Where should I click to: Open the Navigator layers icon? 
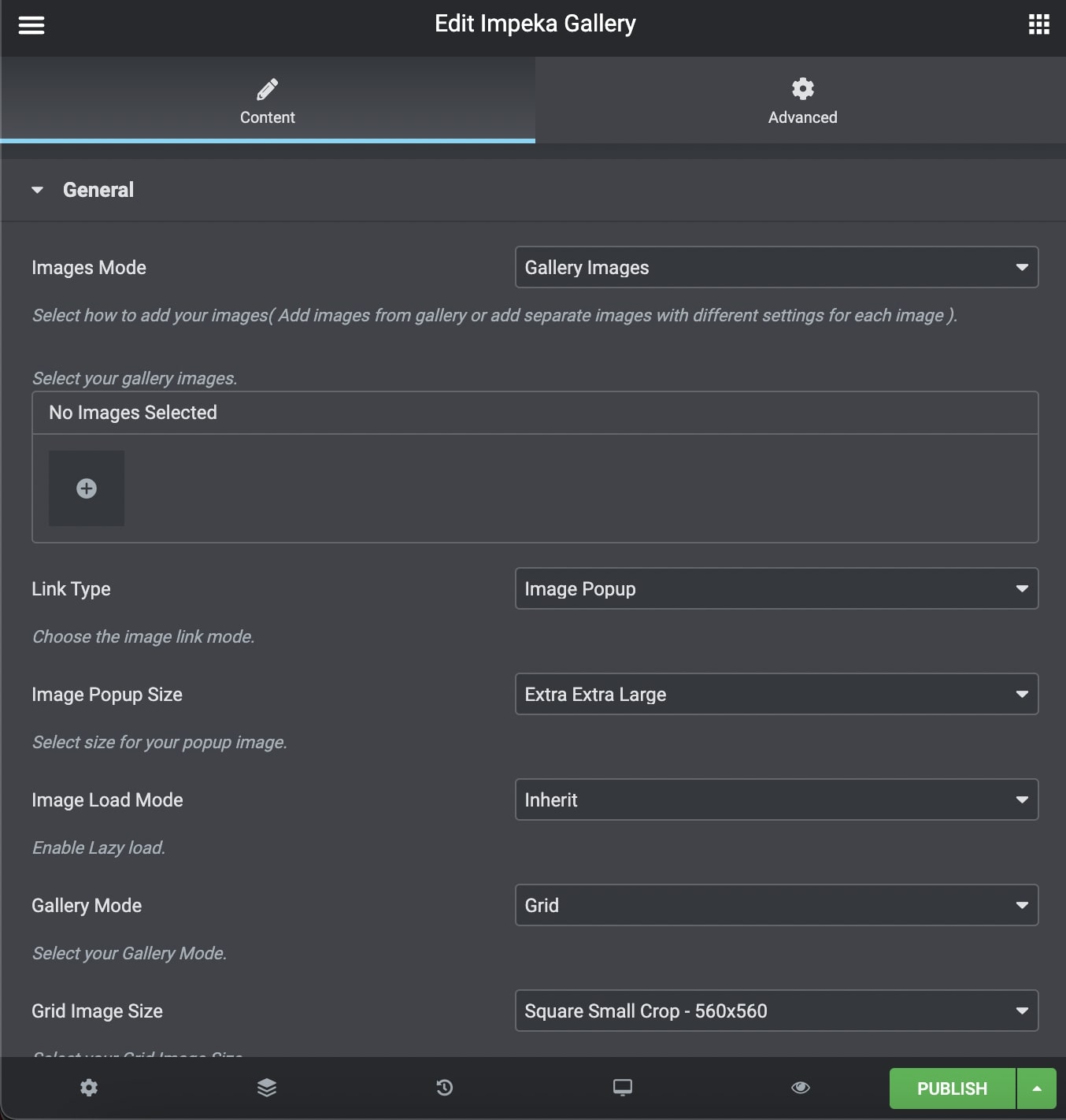pyautogui.click(x=267, y=1088)
